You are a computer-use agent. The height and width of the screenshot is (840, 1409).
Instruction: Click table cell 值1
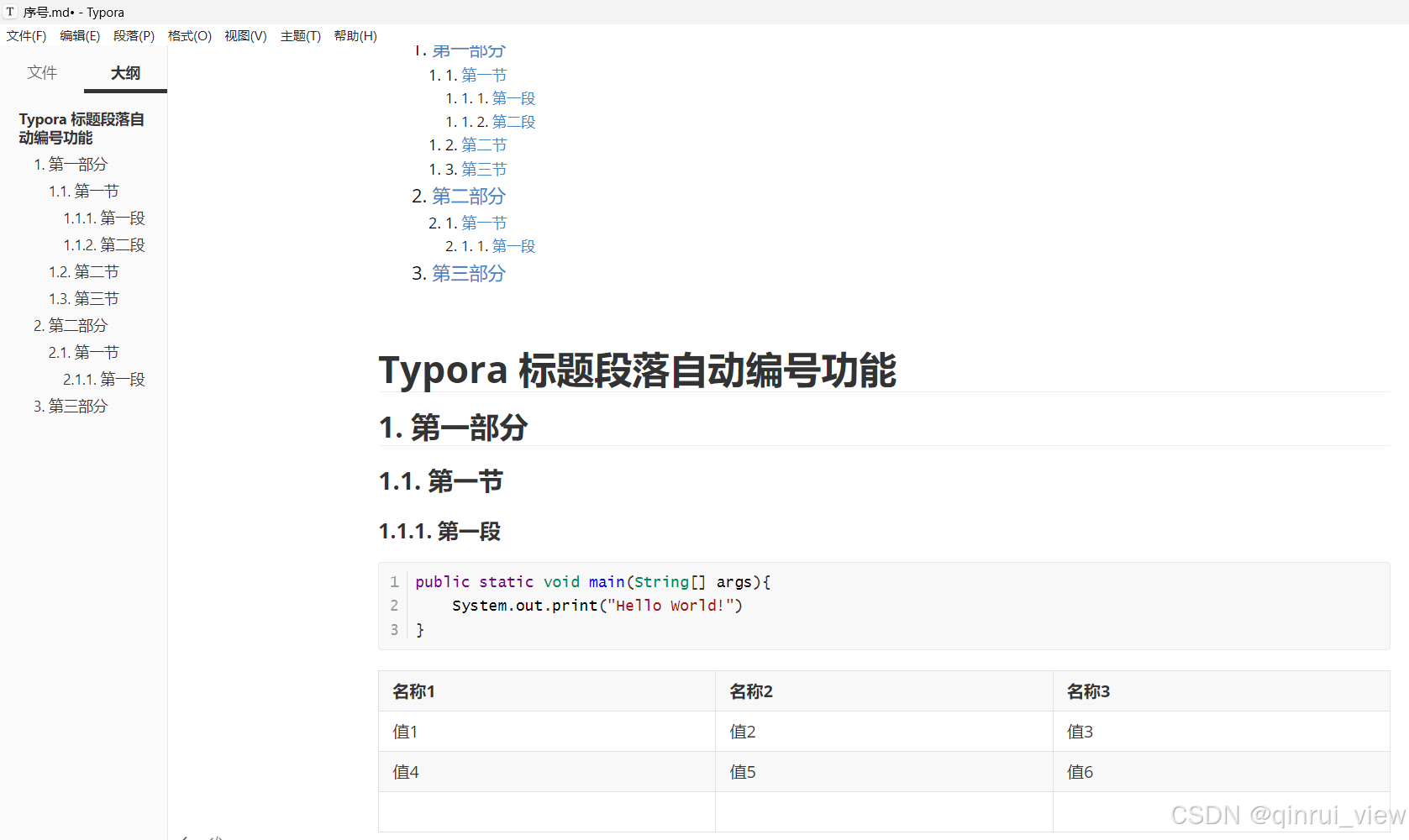click(547, 732)
